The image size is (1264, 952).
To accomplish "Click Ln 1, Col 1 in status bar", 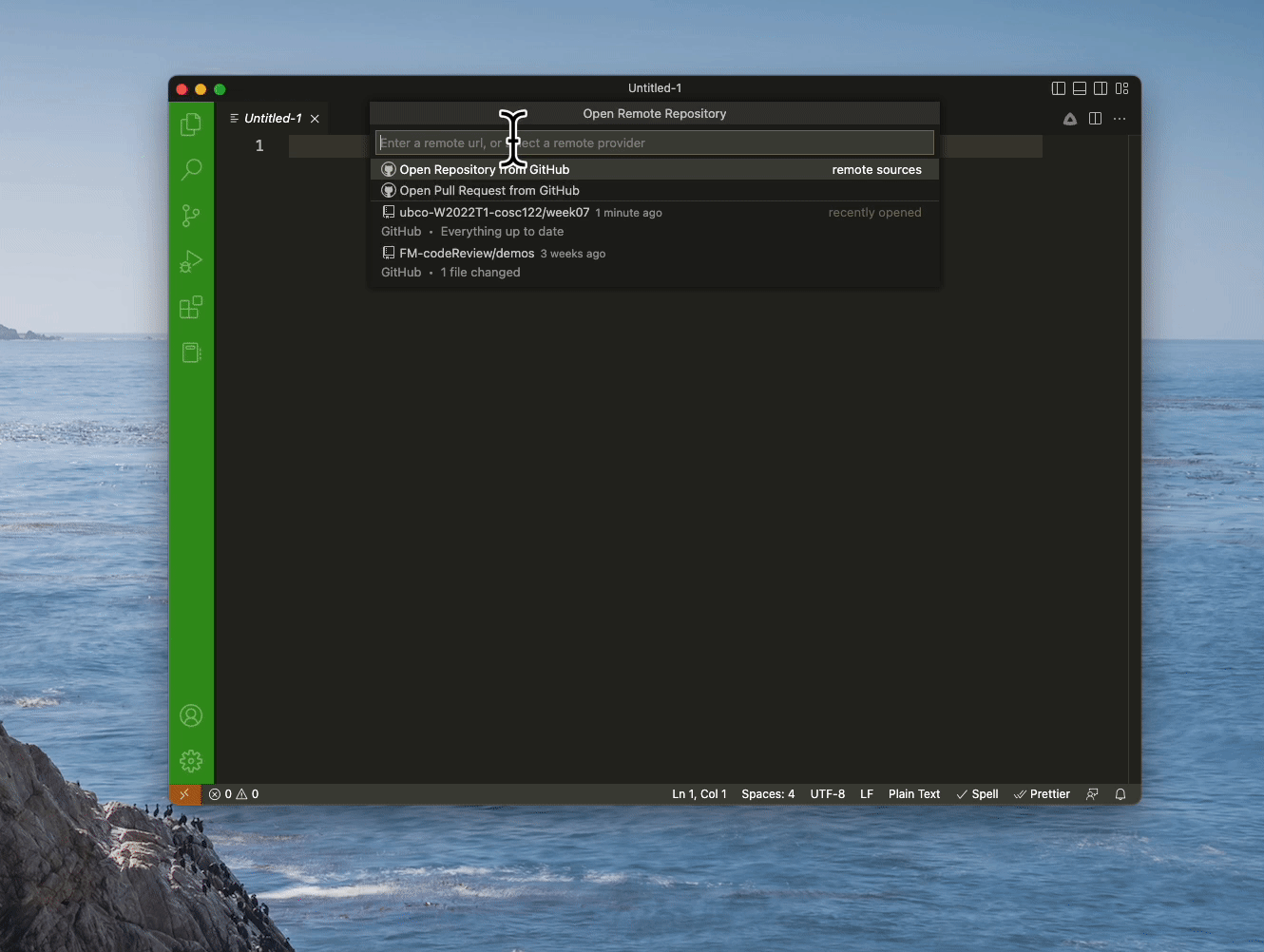I will [x=699, y=794].
